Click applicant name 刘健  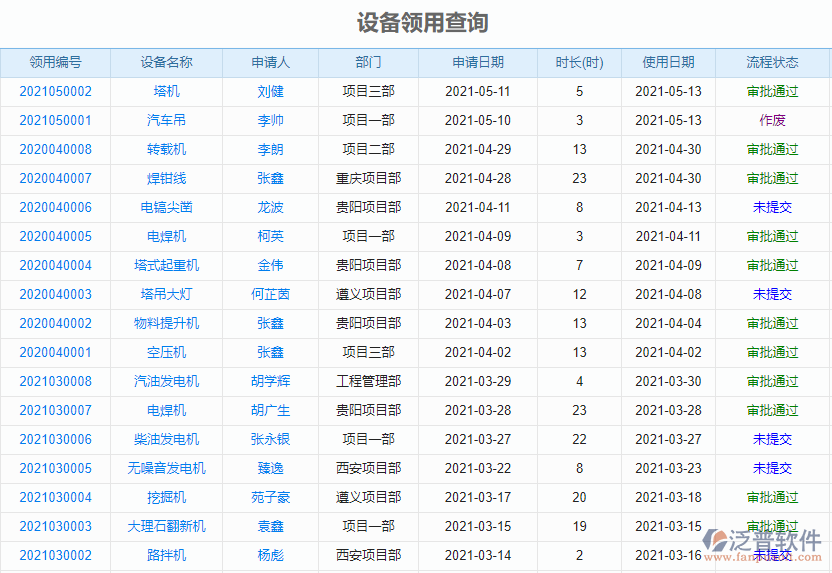(270, 91)
